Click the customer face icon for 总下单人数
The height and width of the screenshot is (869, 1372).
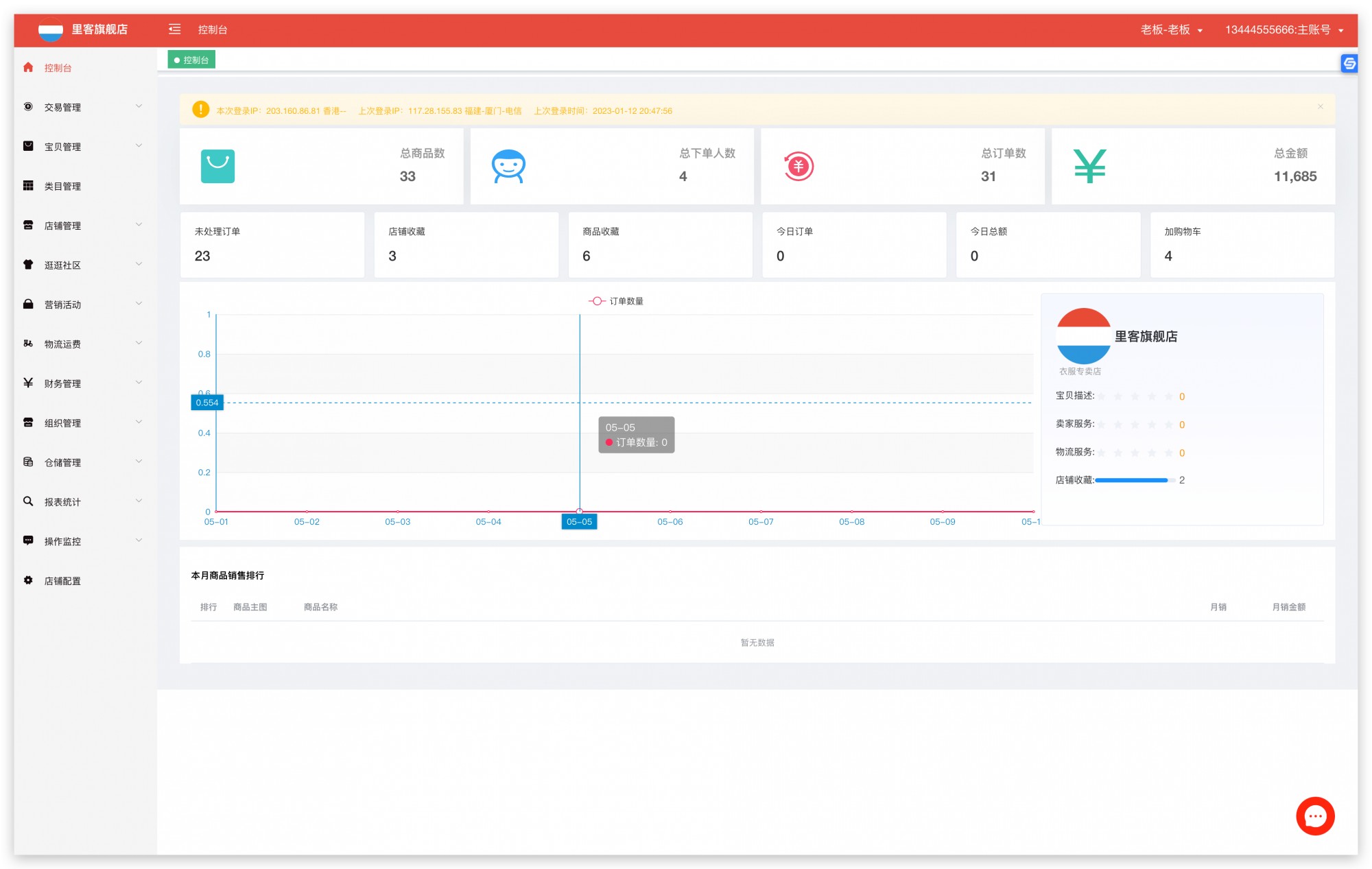(508, 166)
